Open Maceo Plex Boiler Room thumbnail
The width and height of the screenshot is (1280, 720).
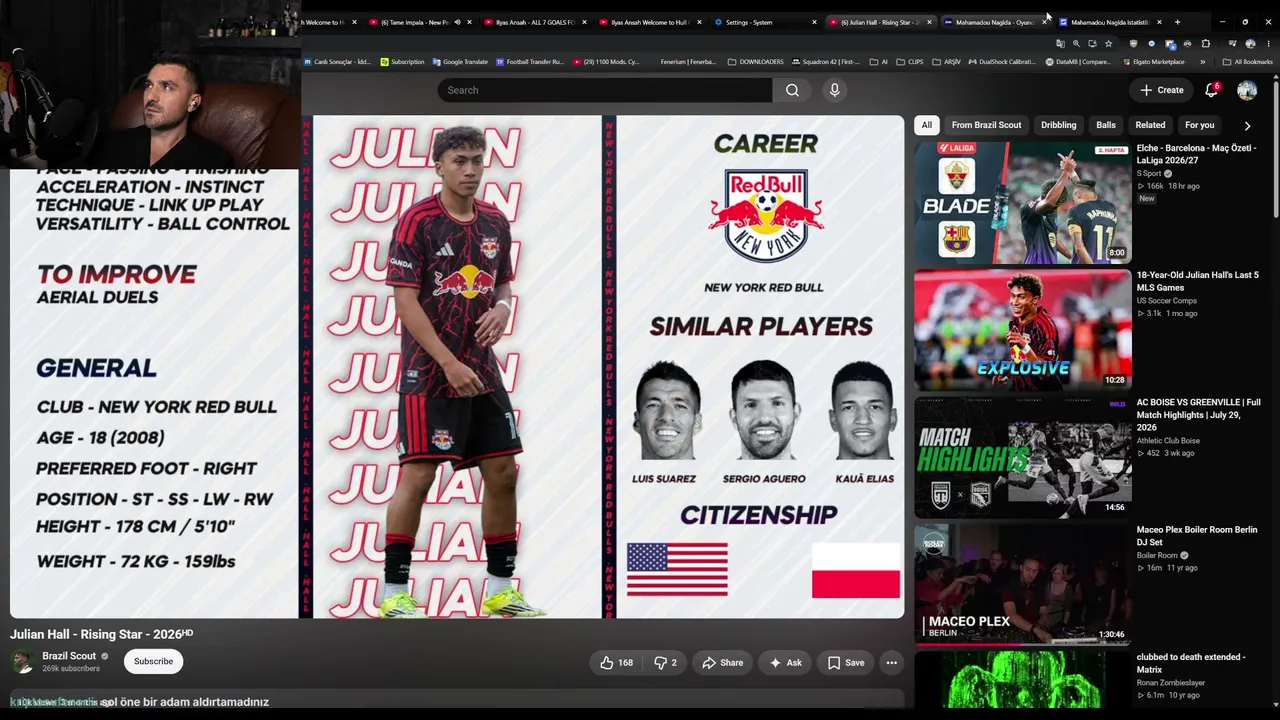pyautogui.click(x=1023, y=584)
